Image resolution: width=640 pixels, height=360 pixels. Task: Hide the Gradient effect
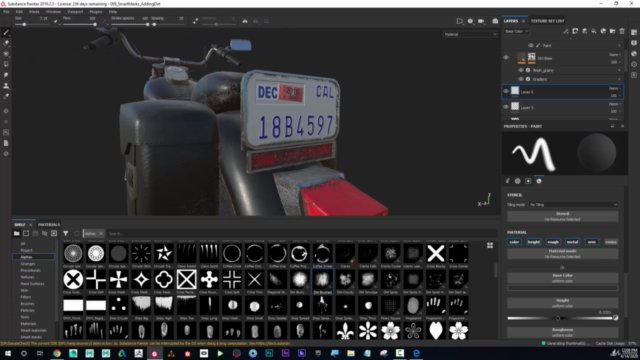[x=521, y=79]
